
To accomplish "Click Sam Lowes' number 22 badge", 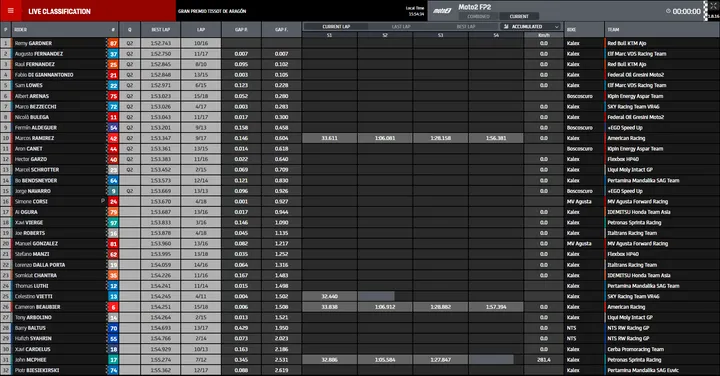I will (x=113, y=86).
